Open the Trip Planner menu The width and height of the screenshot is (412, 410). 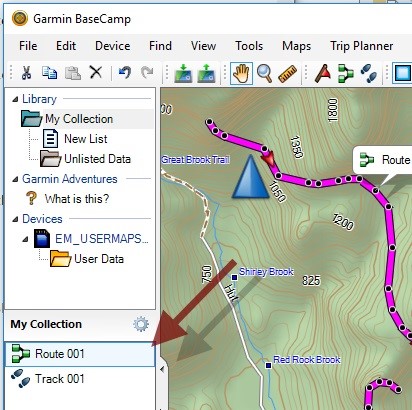pyautogui.click(x=362, y=46)
